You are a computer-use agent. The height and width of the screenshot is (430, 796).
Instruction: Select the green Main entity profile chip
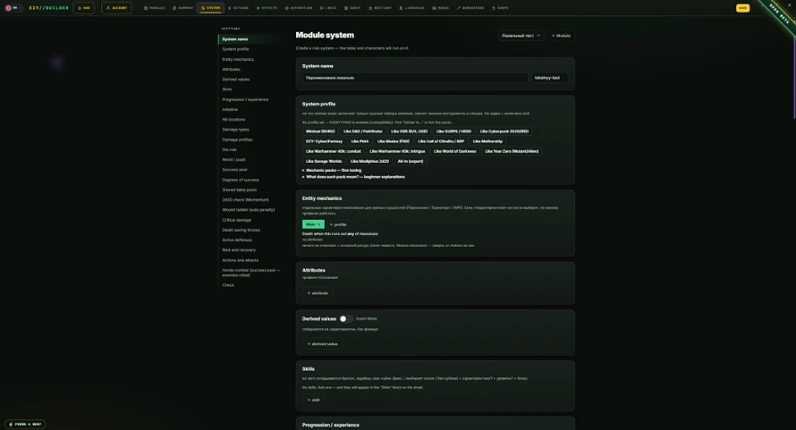pyautogui.click(x=313, y=224)
